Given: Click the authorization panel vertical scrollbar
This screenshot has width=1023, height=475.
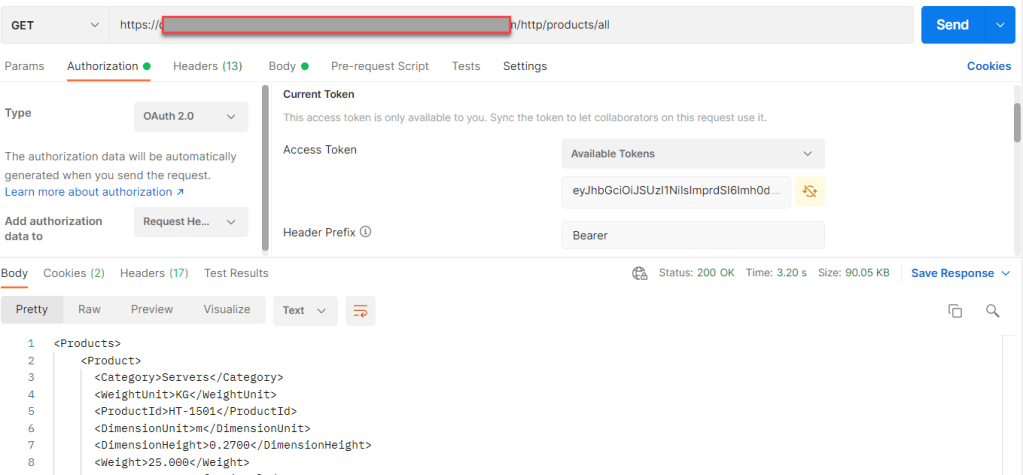Looking at the screenshot, I should [x=1017, y=130].
